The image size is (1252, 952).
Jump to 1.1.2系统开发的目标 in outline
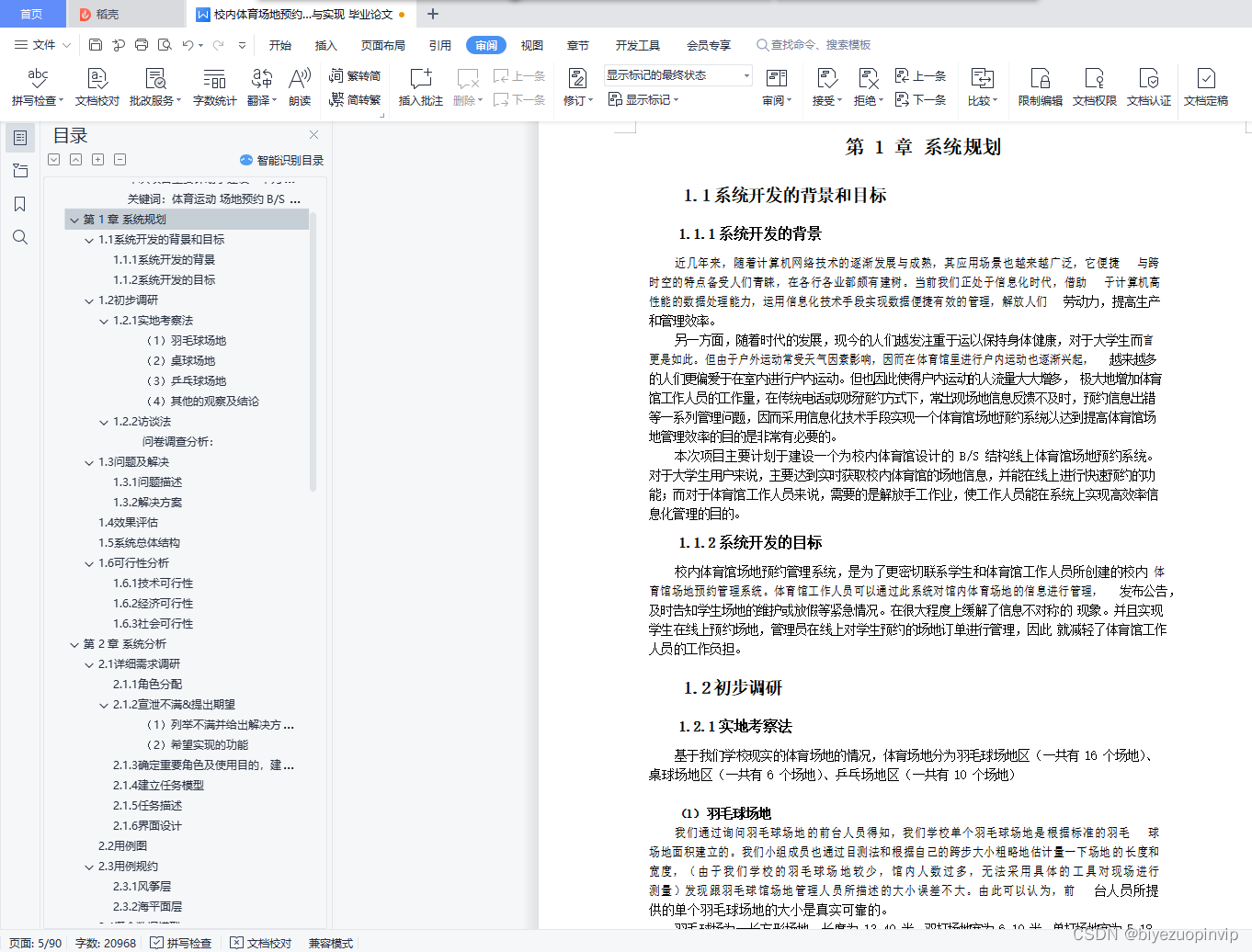pos(165,280)
